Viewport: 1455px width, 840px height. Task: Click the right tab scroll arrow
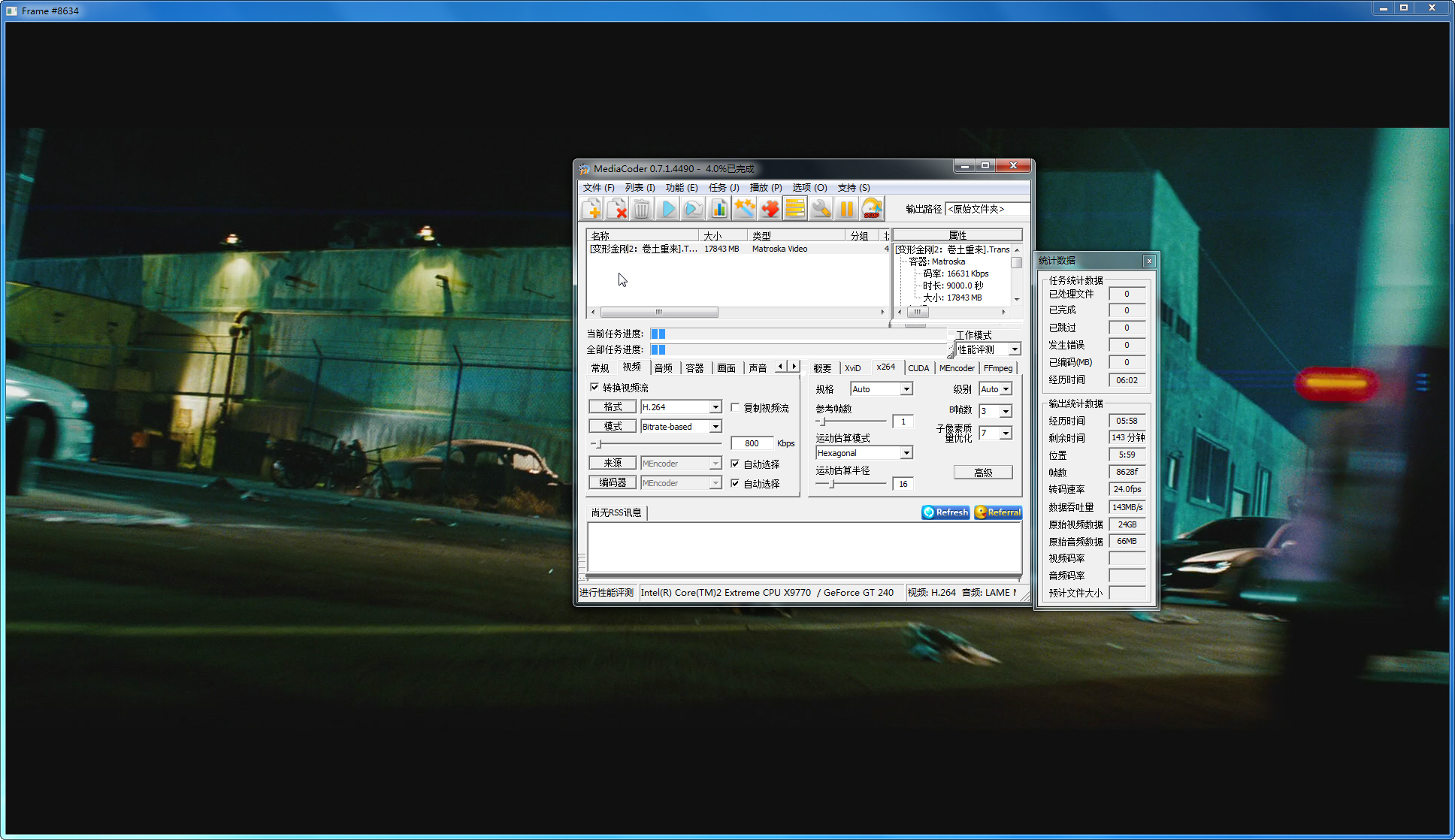[794, 367]
